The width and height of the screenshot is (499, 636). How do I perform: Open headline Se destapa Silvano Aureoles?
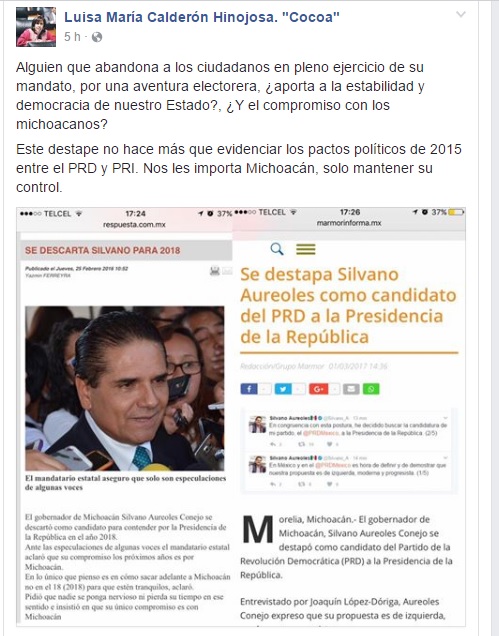click(x=348, y=305)
